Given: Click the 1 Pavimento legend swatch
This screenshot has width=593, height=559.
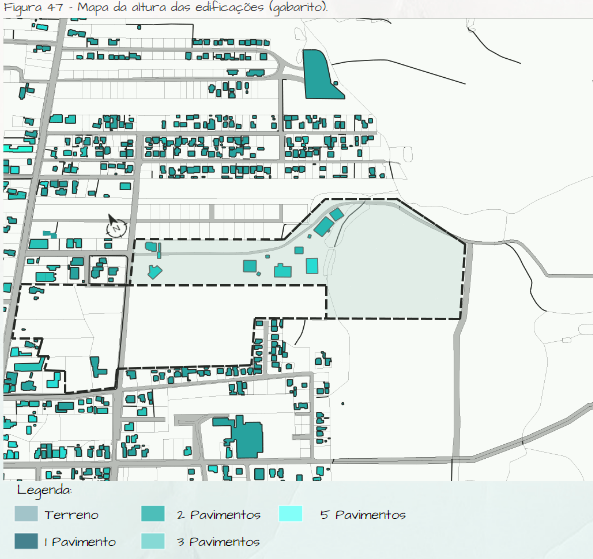Looking at the screenshot, I should point(26,541).
